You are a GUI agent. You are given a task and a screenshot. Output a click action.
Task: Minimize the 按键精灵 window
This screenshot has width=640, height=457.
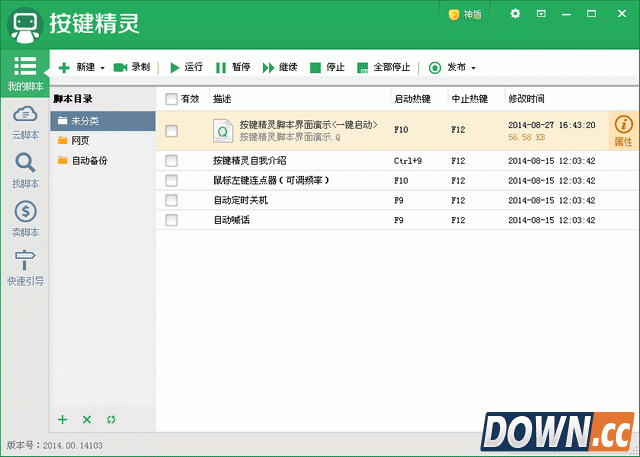[x=566, y=14]
